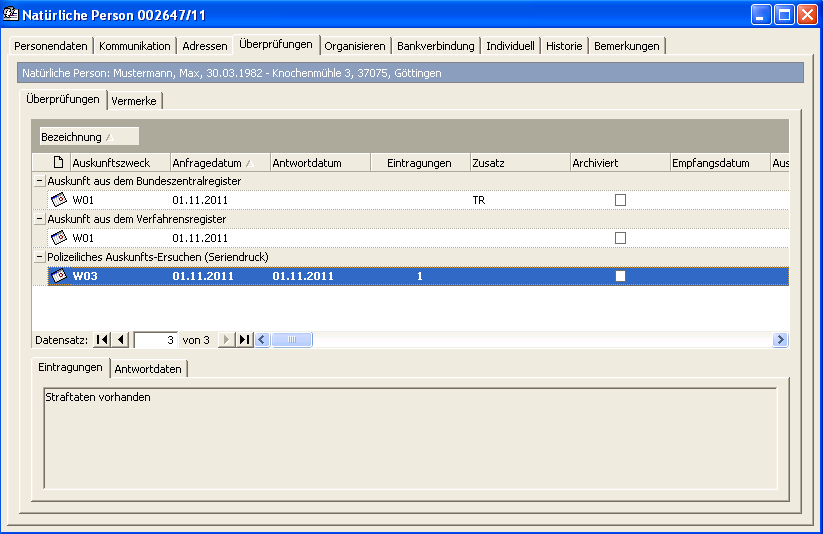
Task: Switch to the Bankverbindung tab
Action: [x=435, y=46]
